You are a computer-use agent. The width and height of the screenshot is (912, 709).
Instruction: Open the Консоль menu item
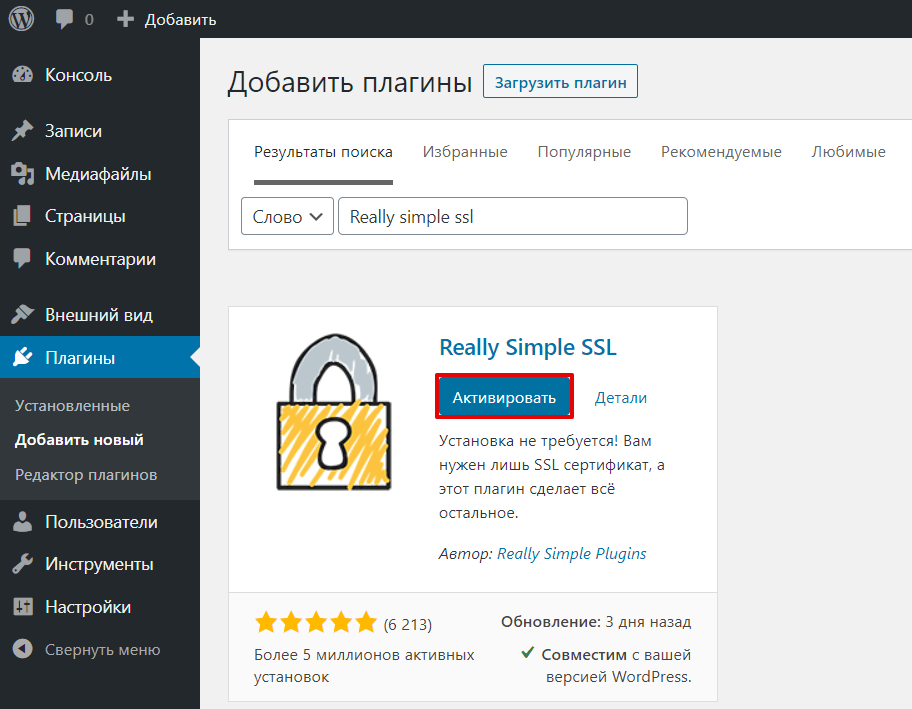coord(100,75)
